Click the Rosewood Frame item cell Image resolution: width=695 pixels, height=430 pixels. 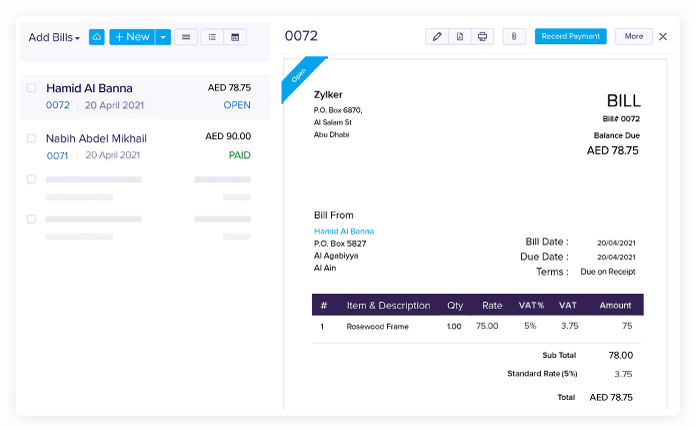378,326
